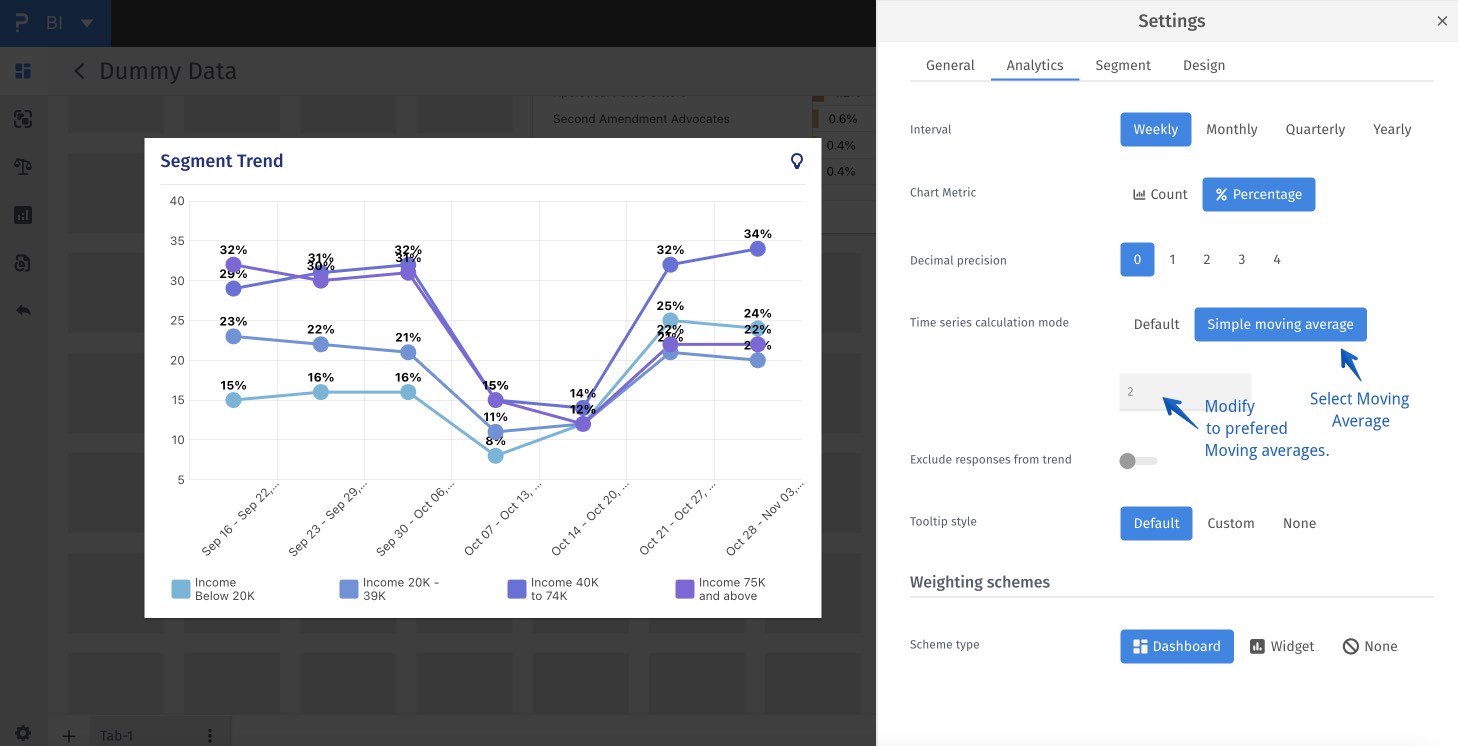This screenshot has height=746, width=1458.
Task: Select Monthly interval option
Action: (x=1231, y=130)
